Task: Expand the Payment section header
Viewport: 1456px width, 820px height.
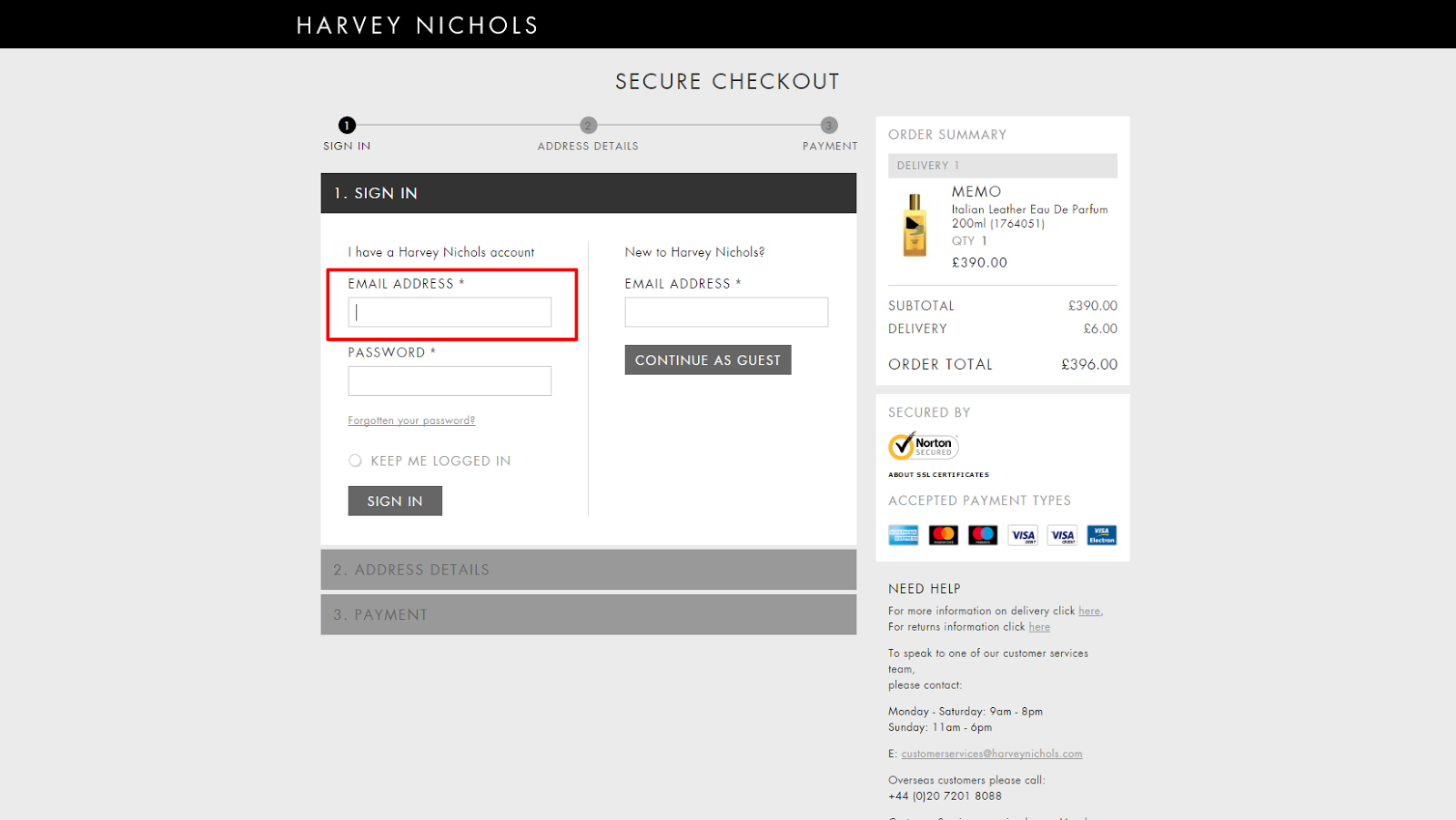Action: click(x=588, y=615)
